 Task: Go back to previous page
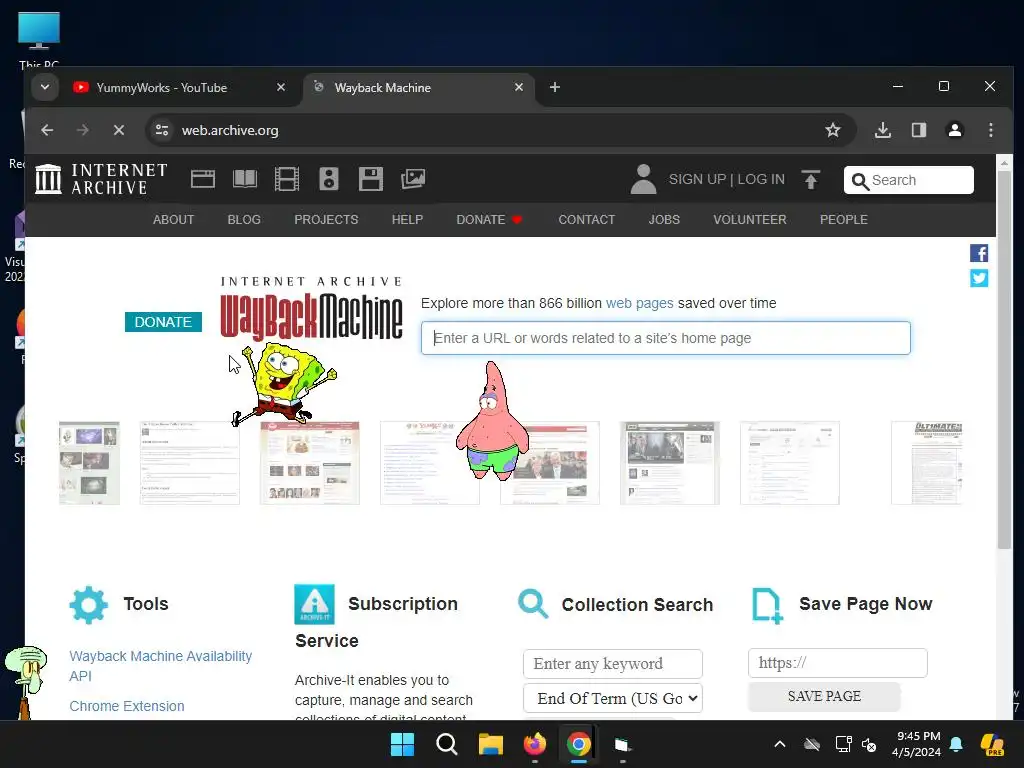47,130
